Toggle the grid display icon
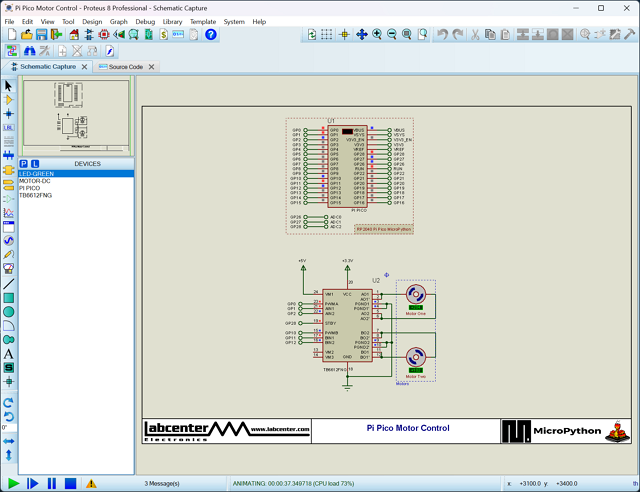The width and height of the screenshot is (640, 492). (x=327, y=34)
